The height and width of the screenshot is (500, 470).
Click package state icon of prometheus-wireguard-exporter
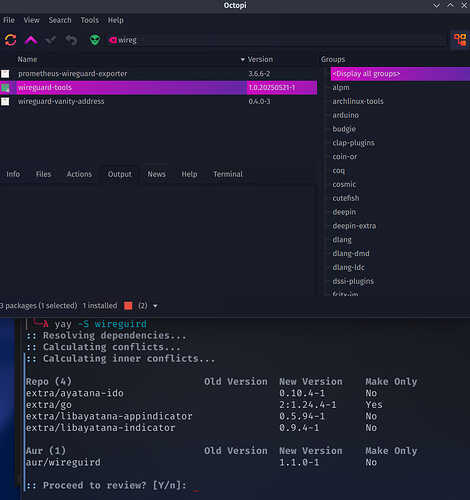pyautogui.click(x=5, y=74)
